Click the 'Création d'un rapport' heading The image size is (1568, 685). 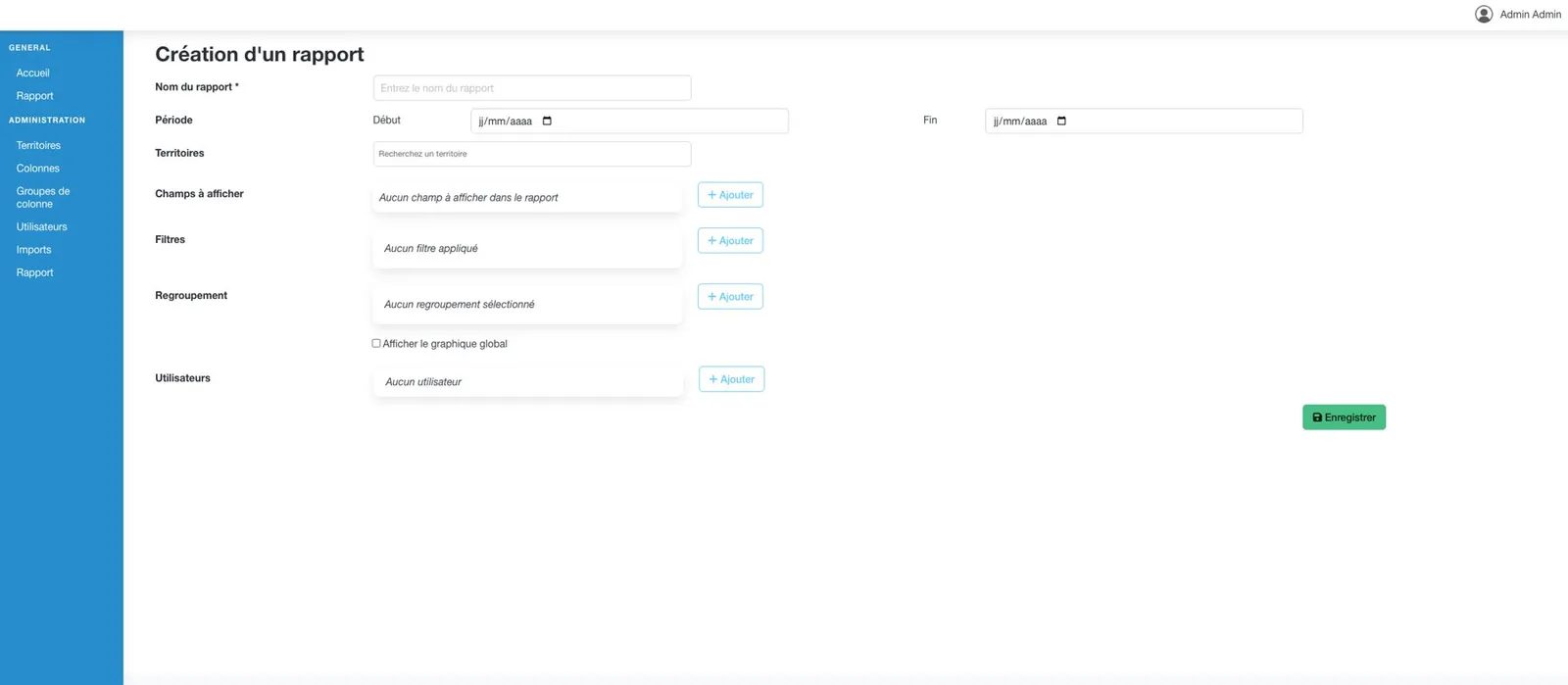point(260,54)
